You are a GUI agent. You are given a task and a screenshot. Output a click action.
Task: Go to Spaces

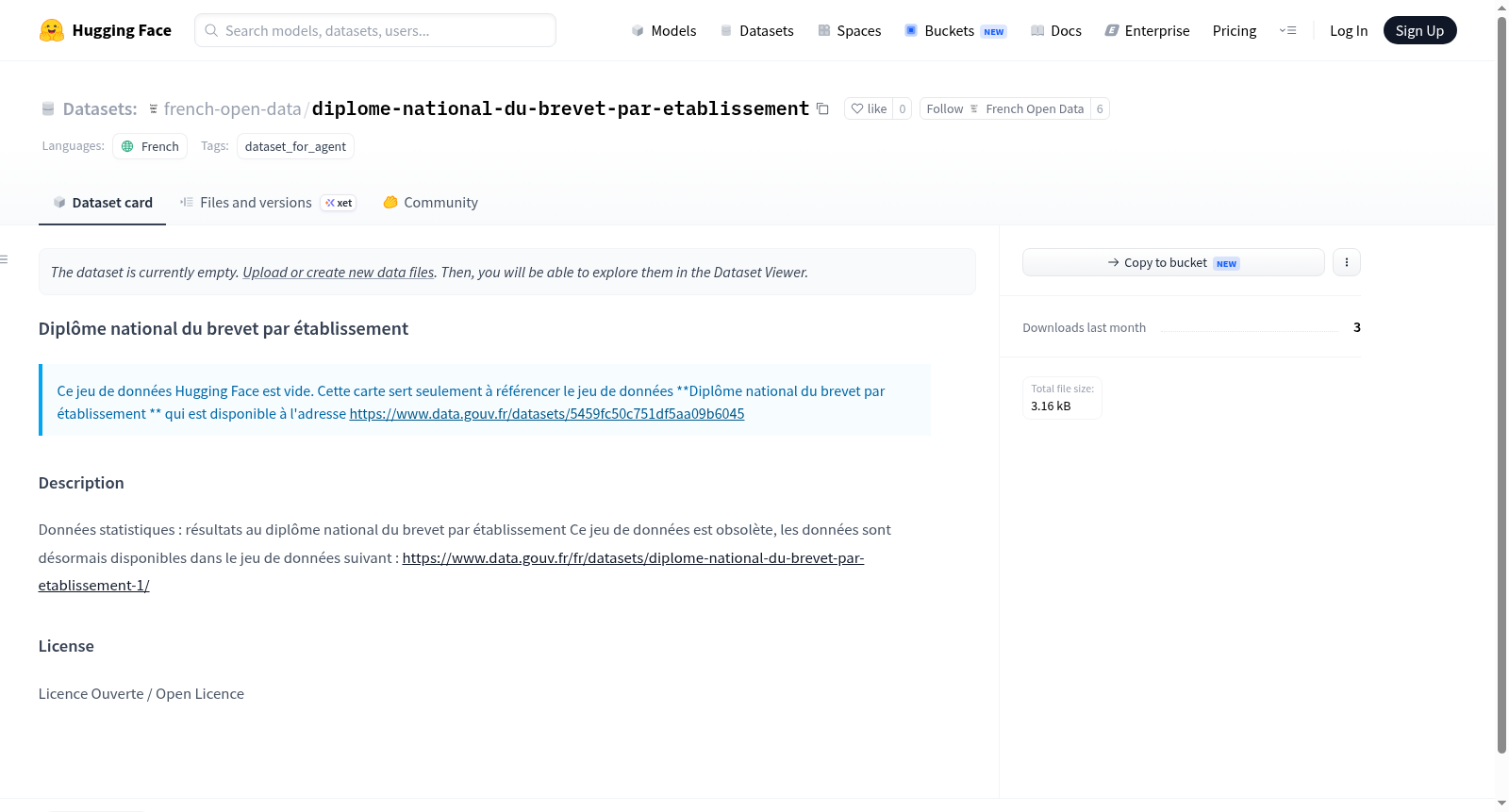[849, 30]
